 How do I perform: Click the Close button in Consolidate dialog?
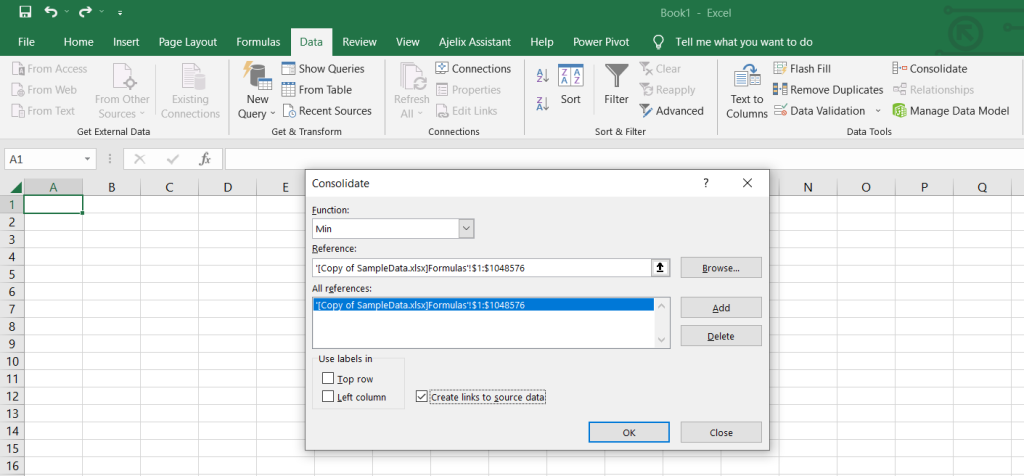[x=721, y=432]
